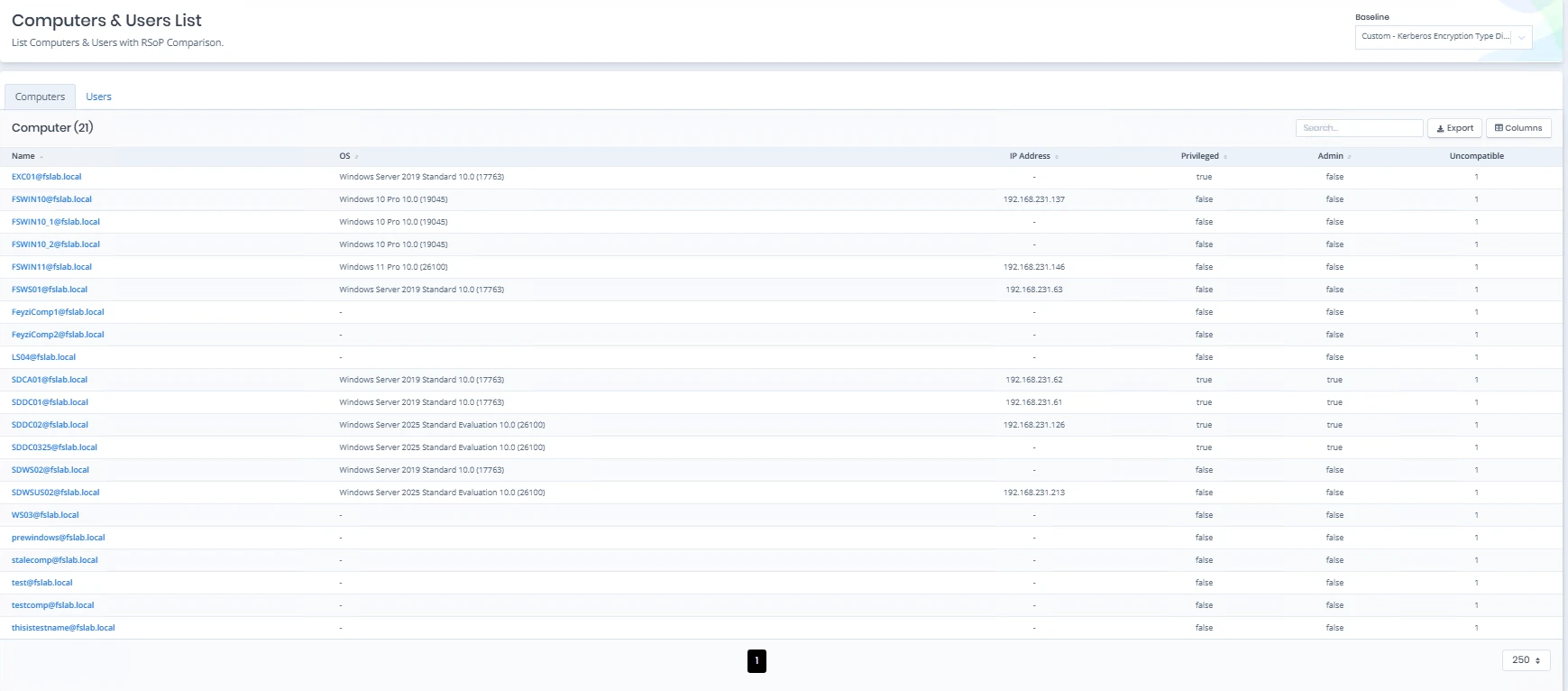Click Privileged value true for EXC01
The image size is (1568, 691).
(x=1204, y=177)
